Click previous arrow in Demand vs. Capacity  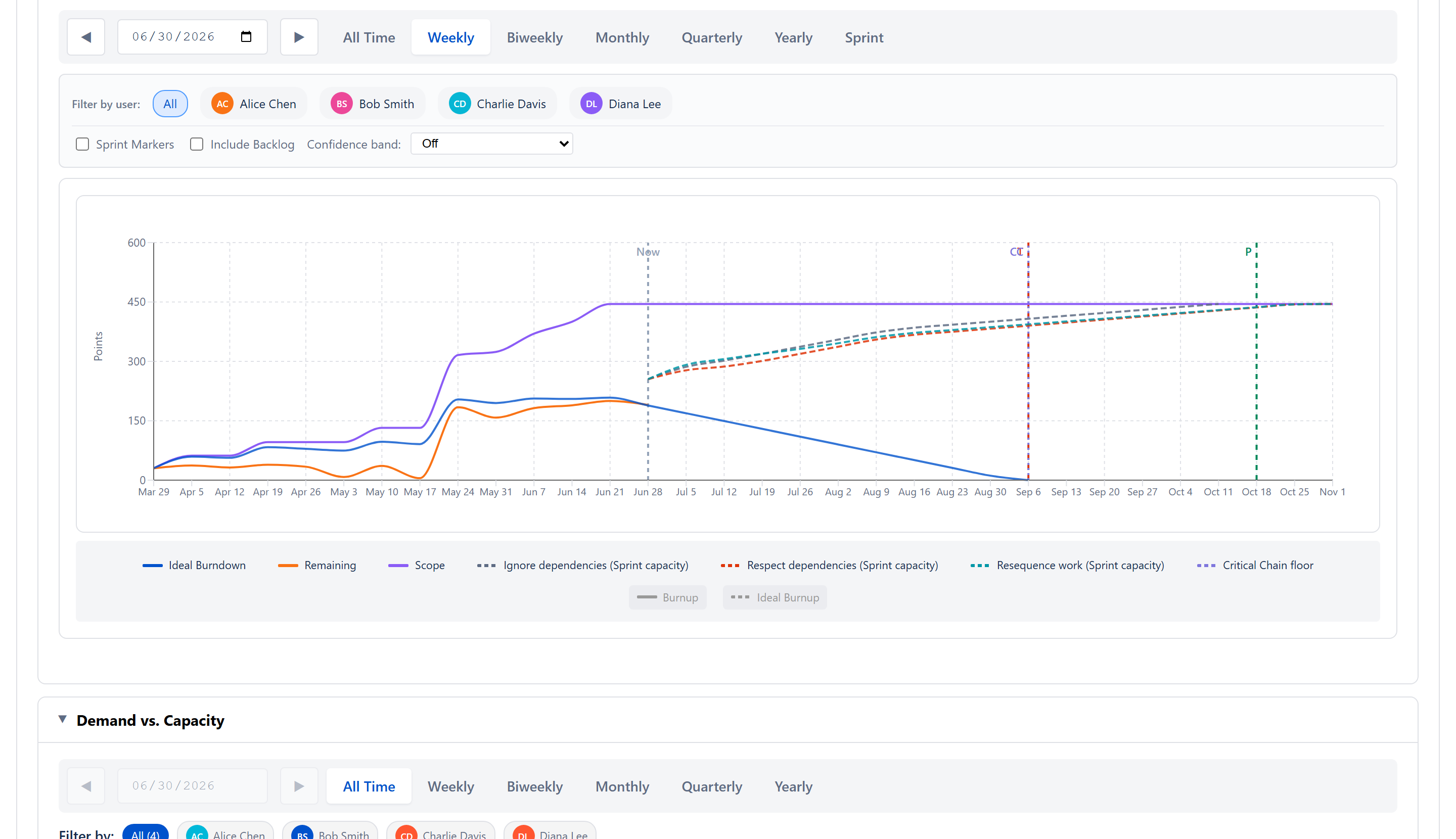86,786
